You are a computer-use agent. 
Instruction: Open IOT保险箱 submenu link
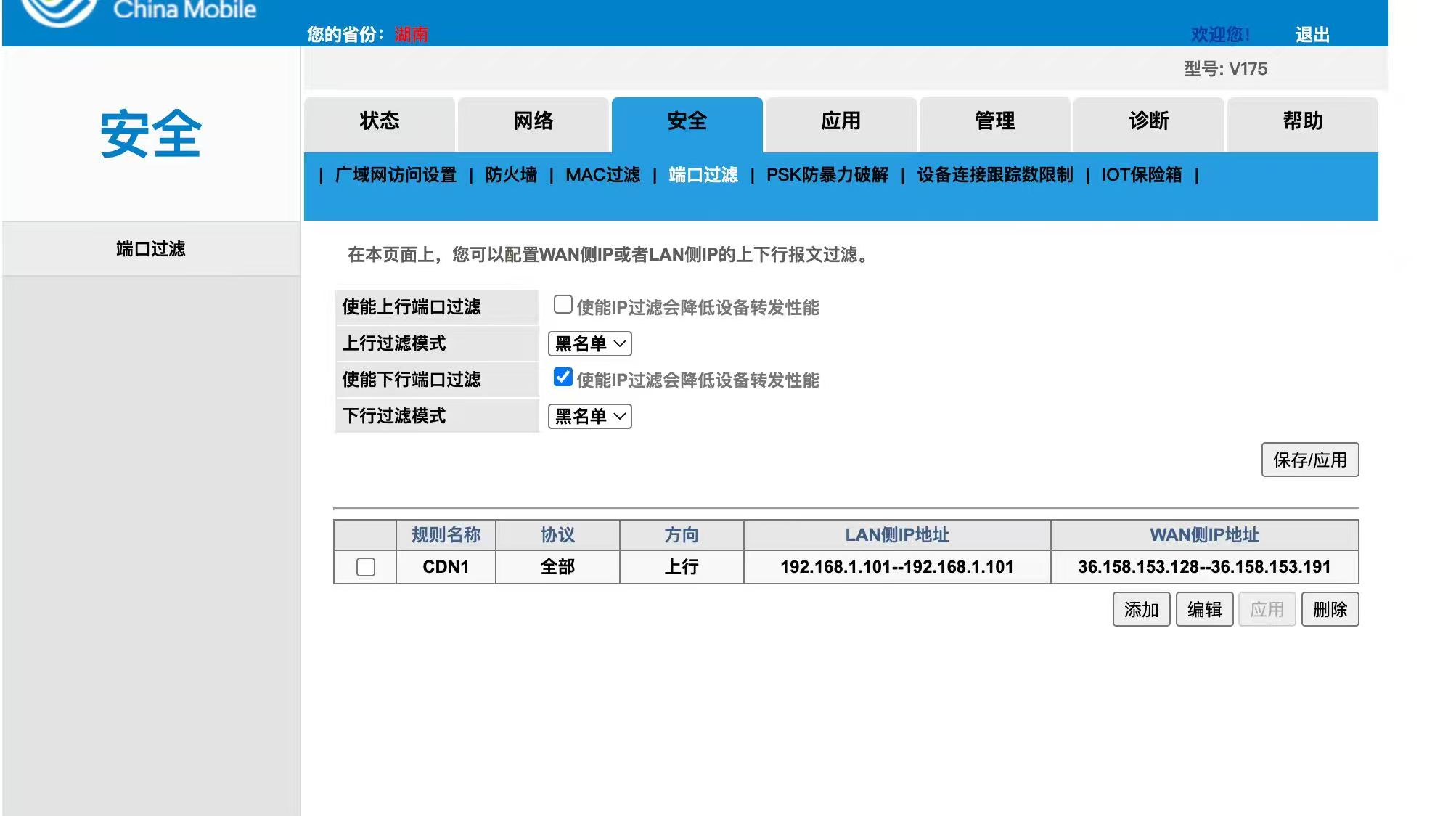pyautogui.click(x=1141, y=175)
